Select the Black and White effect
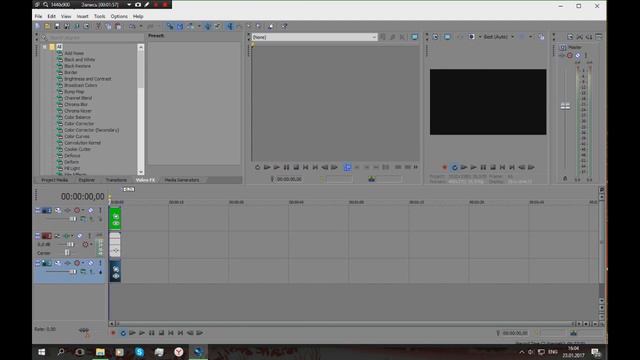Viewport: 640px width, 360px height. [x=80, y=60]
